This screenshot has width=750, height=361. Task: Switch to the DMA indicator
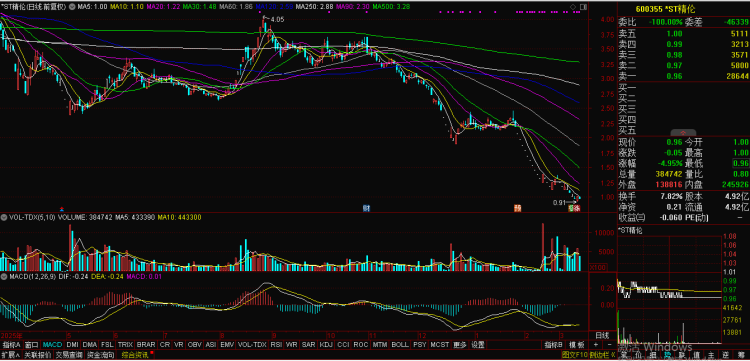coord(89,345)
